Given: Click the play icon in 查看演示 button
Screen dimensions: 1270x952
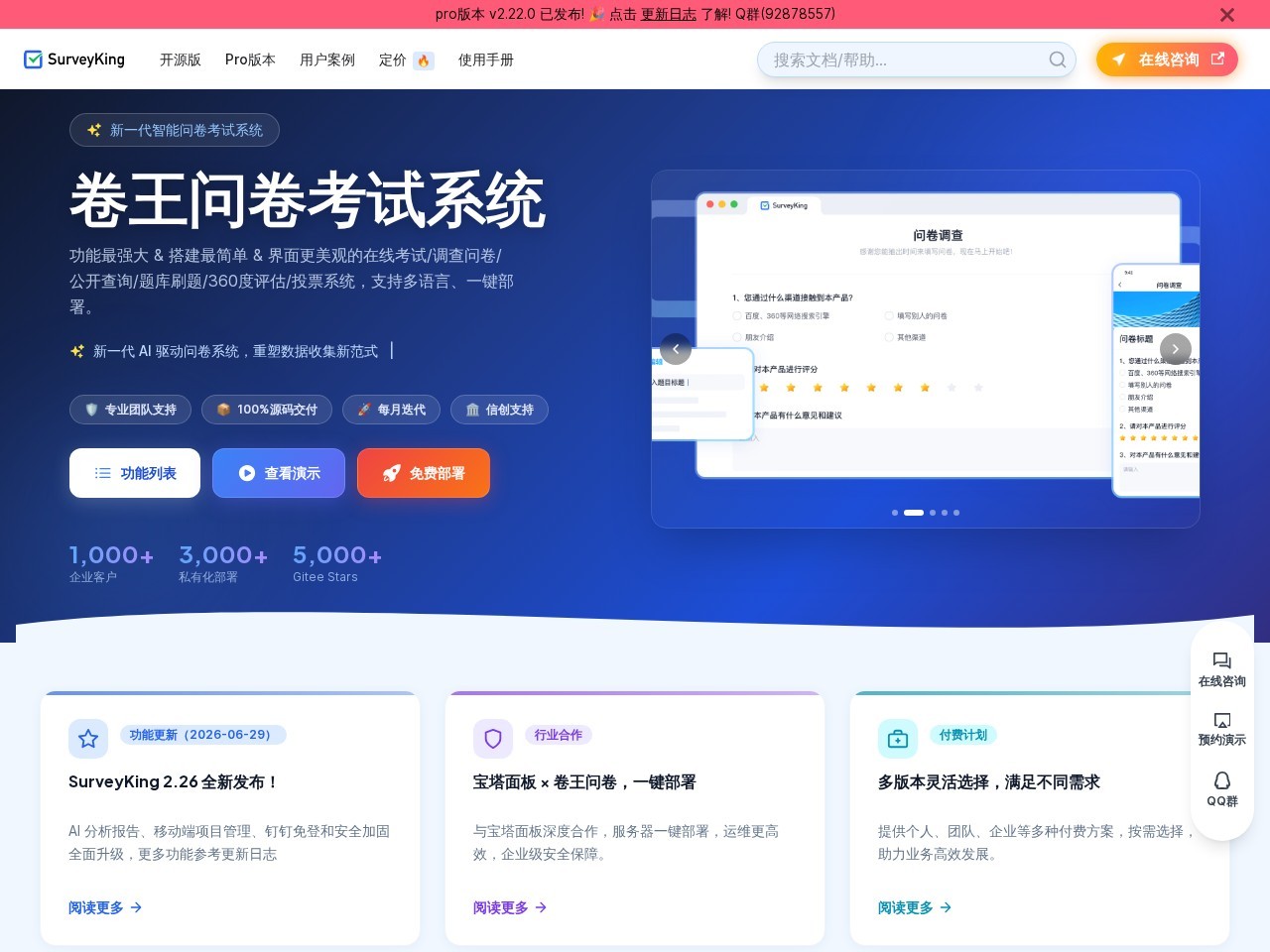Looking at the screenshot, I should coord(247,473).
